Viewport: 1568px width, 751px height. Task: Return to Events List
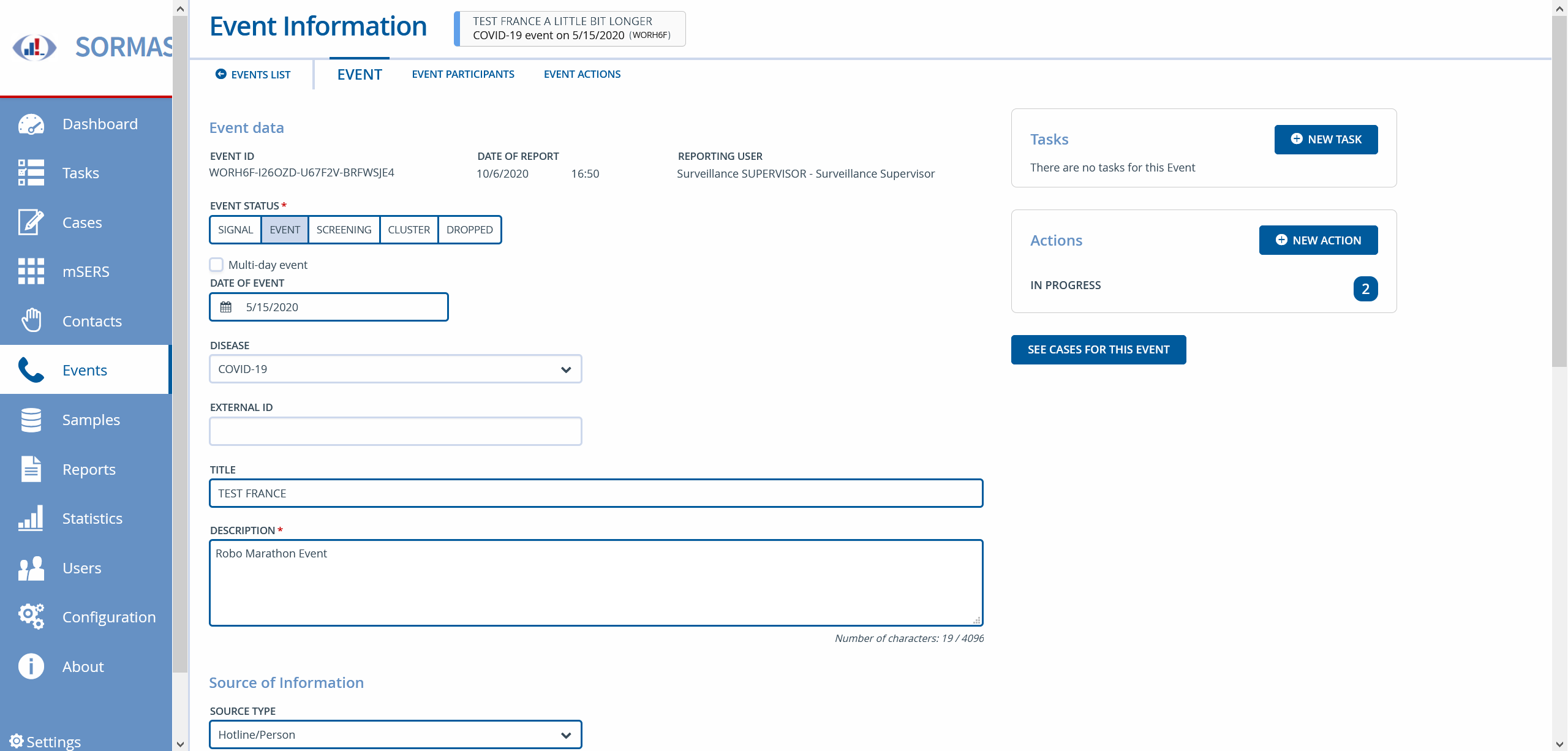[x=253, y=74]
